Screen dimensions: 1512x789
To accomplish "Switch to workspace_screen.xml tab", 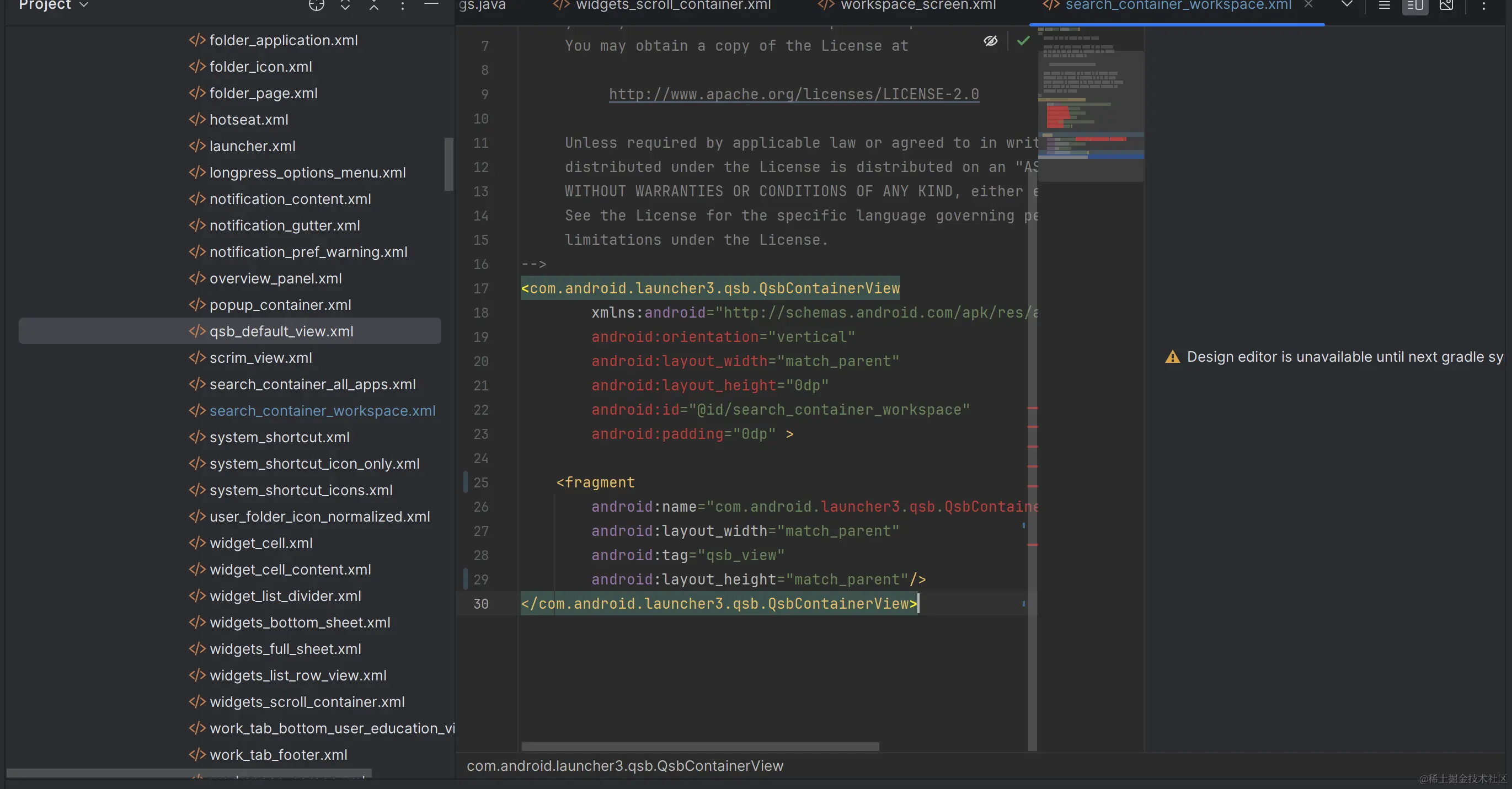I will point(907,6).
